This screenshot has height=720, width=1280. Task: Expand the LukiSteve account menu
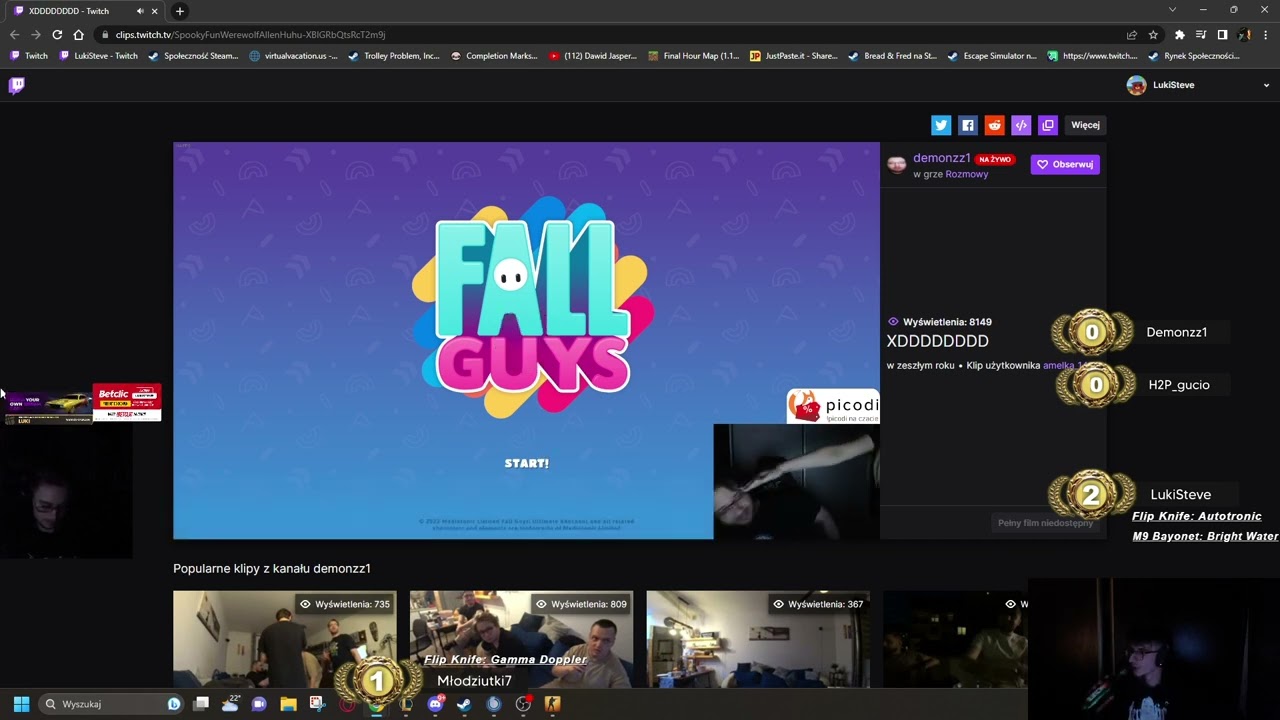(x=1266, y=85)
